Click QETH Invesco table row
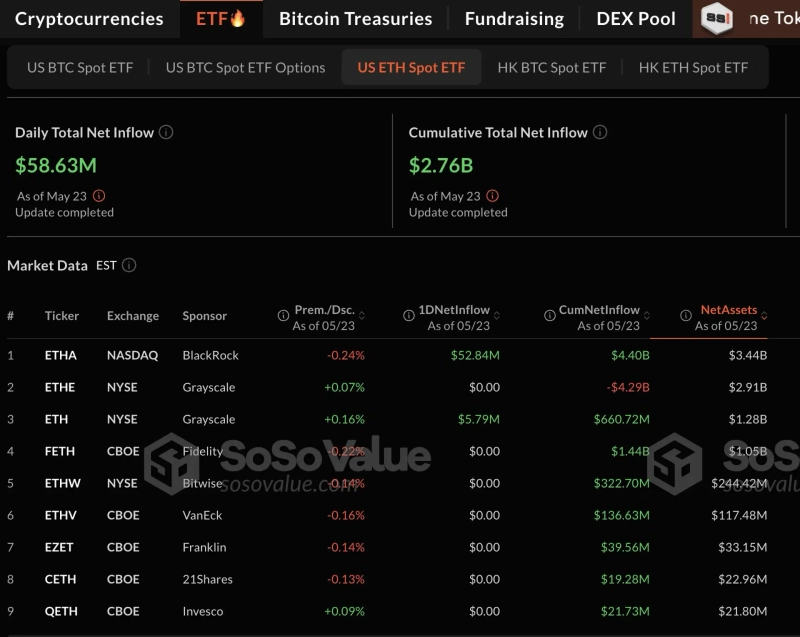The image size is (800, 637). click(400, 611)
